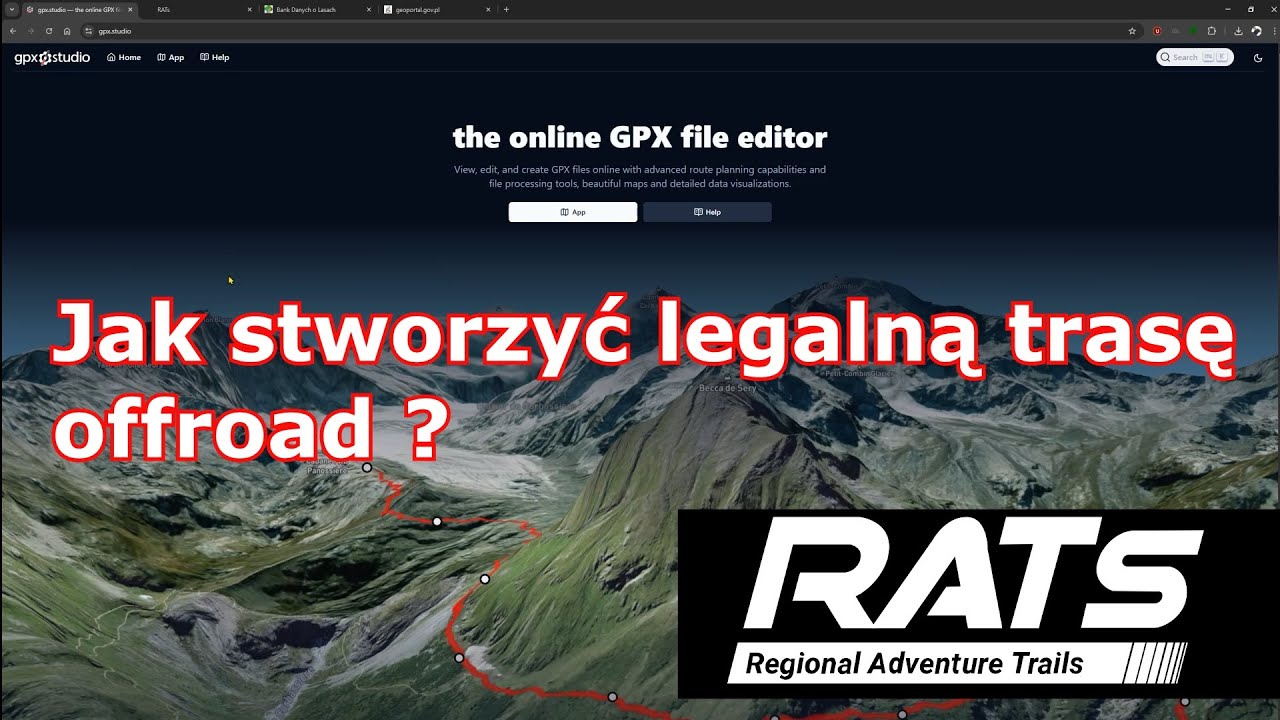Focus the Search box in the navbar
This screenshot has width=1280, height=720.
click(x=1195, y=57)
